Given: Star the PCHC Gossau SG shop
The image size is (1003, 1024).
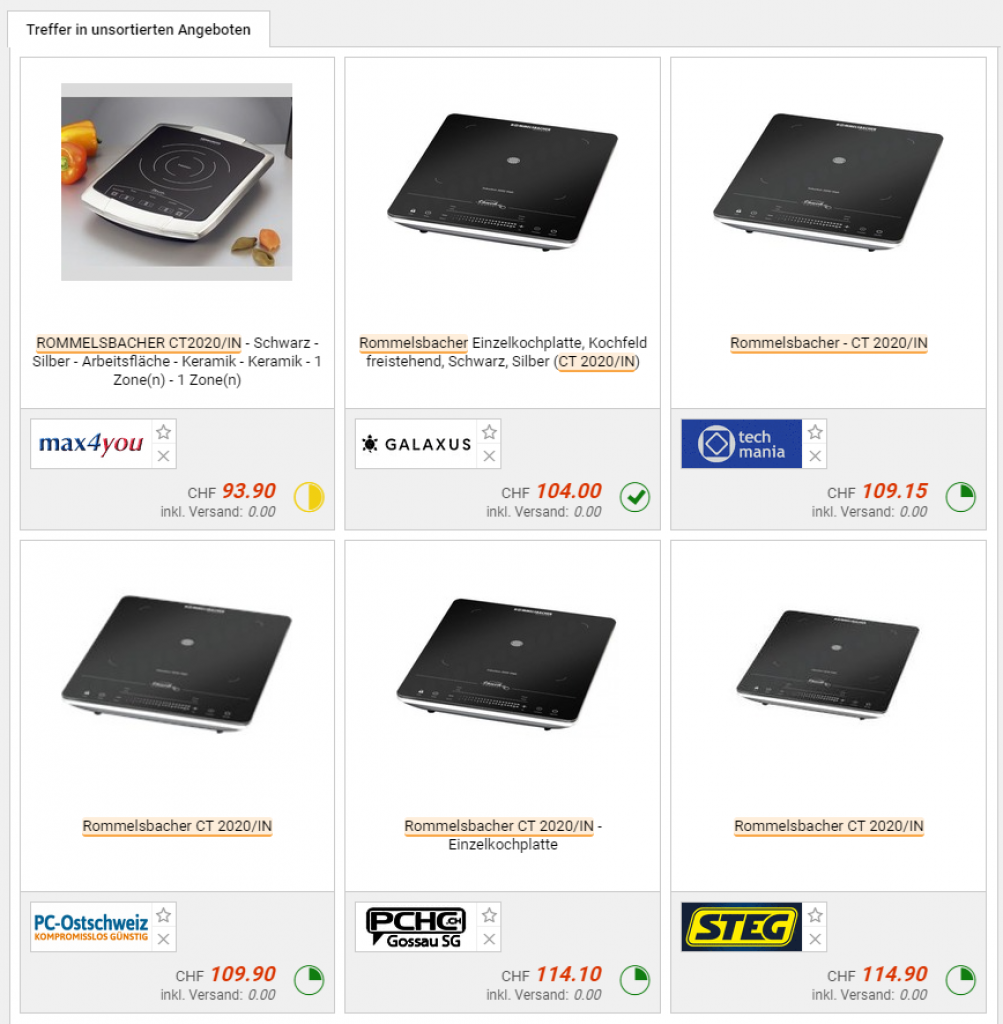Looking at the screenshot, I should [489, 916].
